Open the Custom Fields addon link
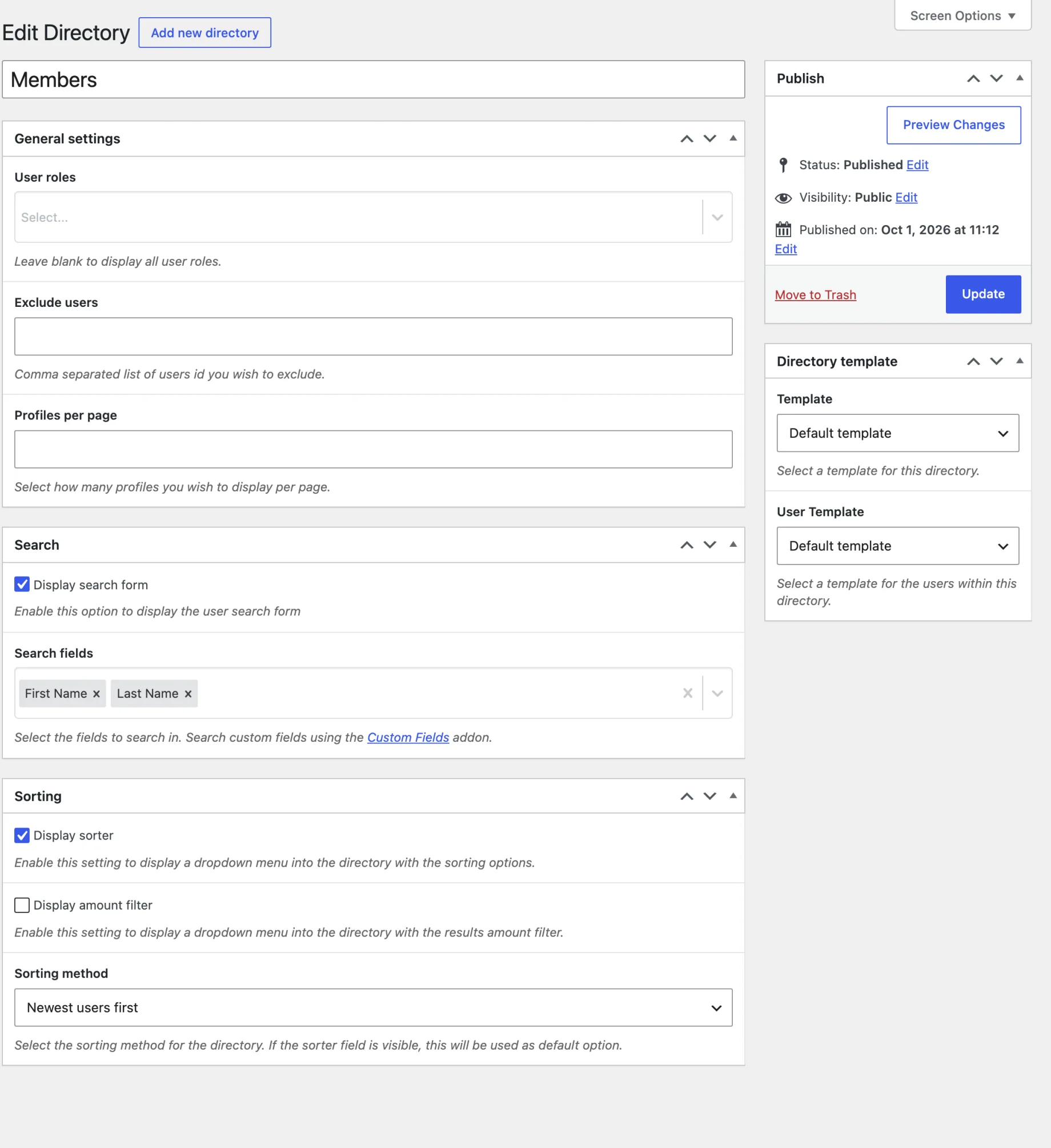Viewport: 1051px width, 1148px height. click(x=408, y=738)
